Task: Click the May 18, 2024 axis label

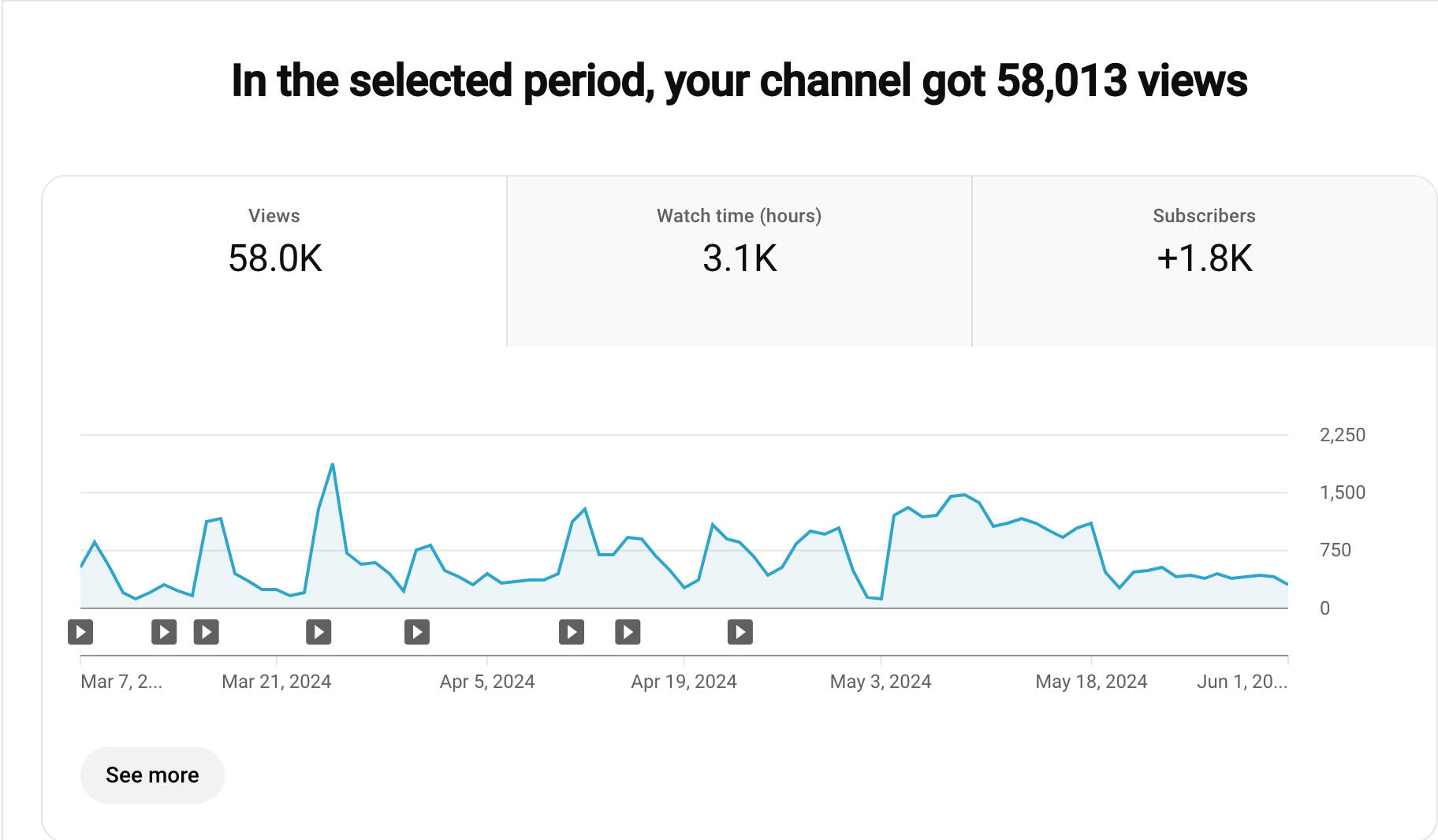Action: (x=1091, y=682)
